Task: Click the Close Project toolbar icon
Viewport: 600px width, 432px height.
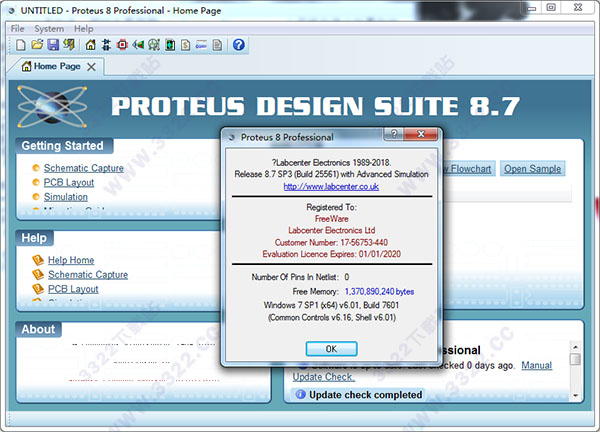Action: (69, 45)
